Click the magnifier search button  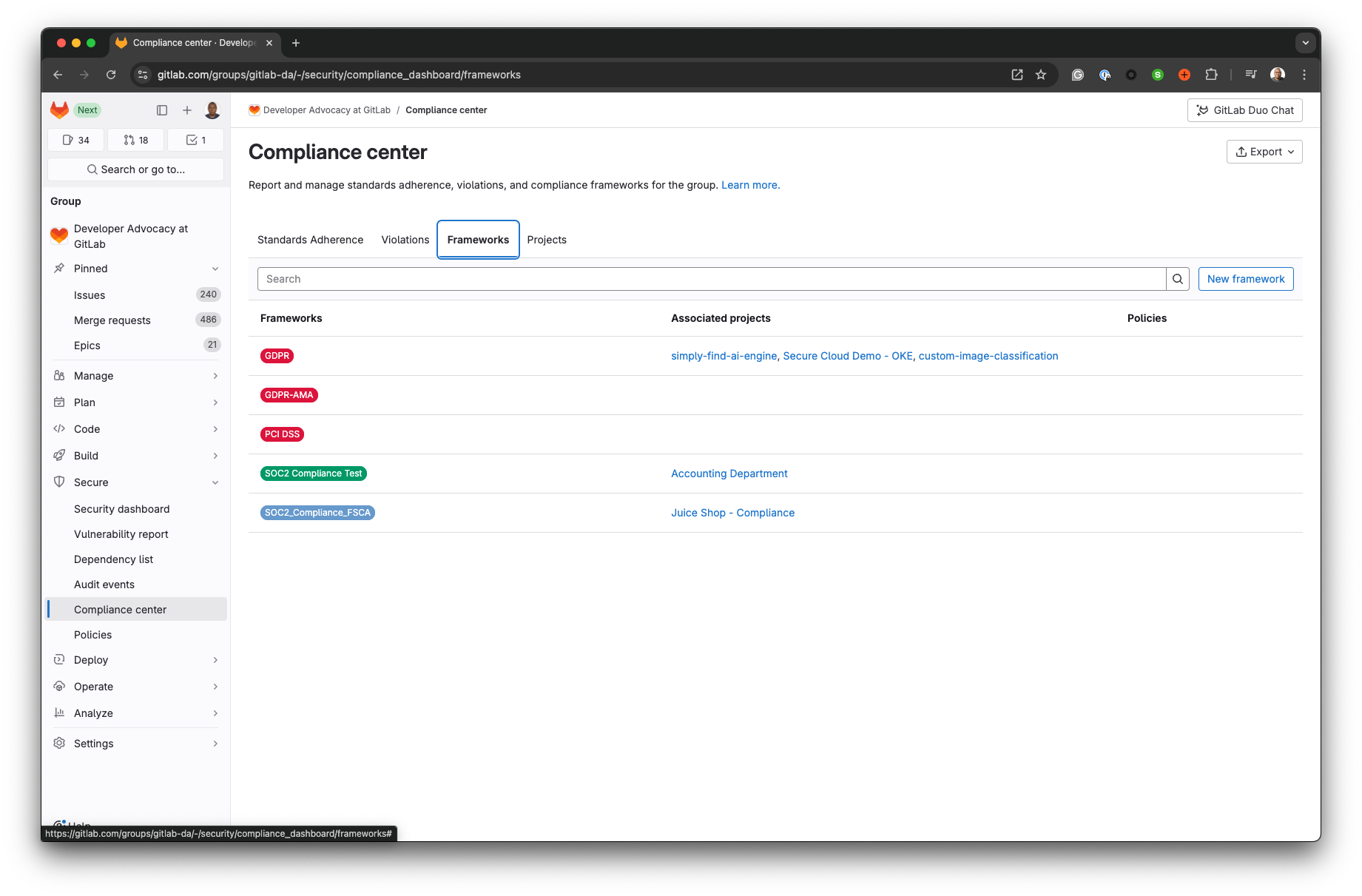tap(1178, 279)
